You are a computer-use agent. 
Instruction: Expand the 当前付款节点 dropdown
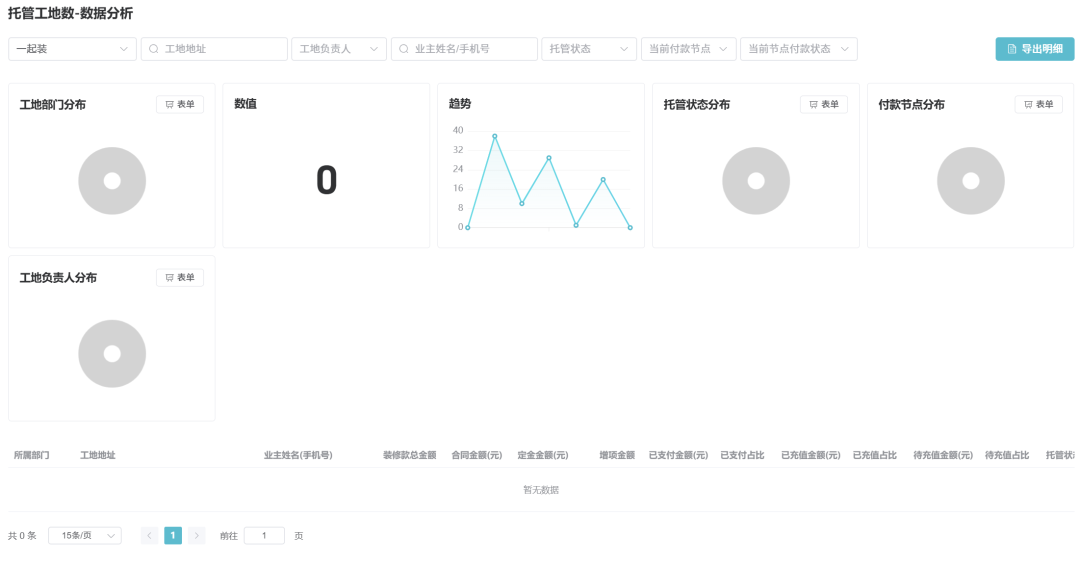point(688,49)
